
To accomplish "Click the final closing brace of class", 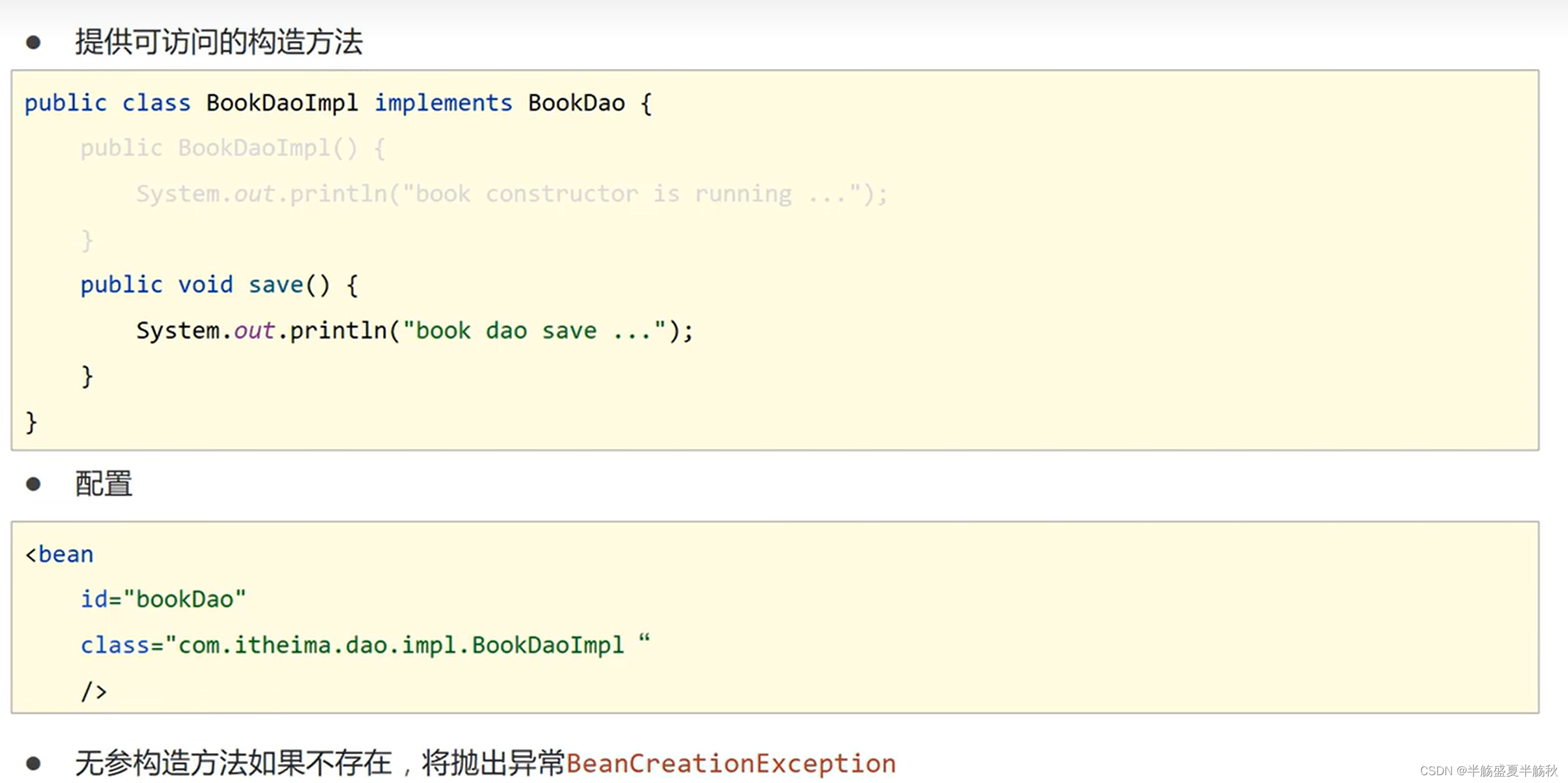I will pos(31,422).
